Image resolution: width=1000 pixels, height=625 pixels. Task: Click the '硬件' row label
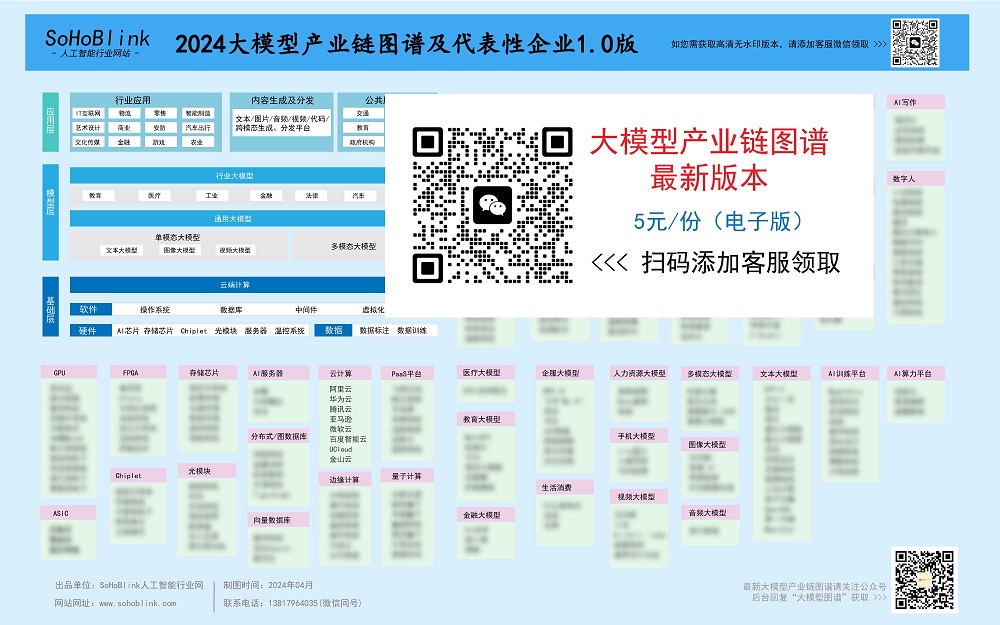[91, 330]
